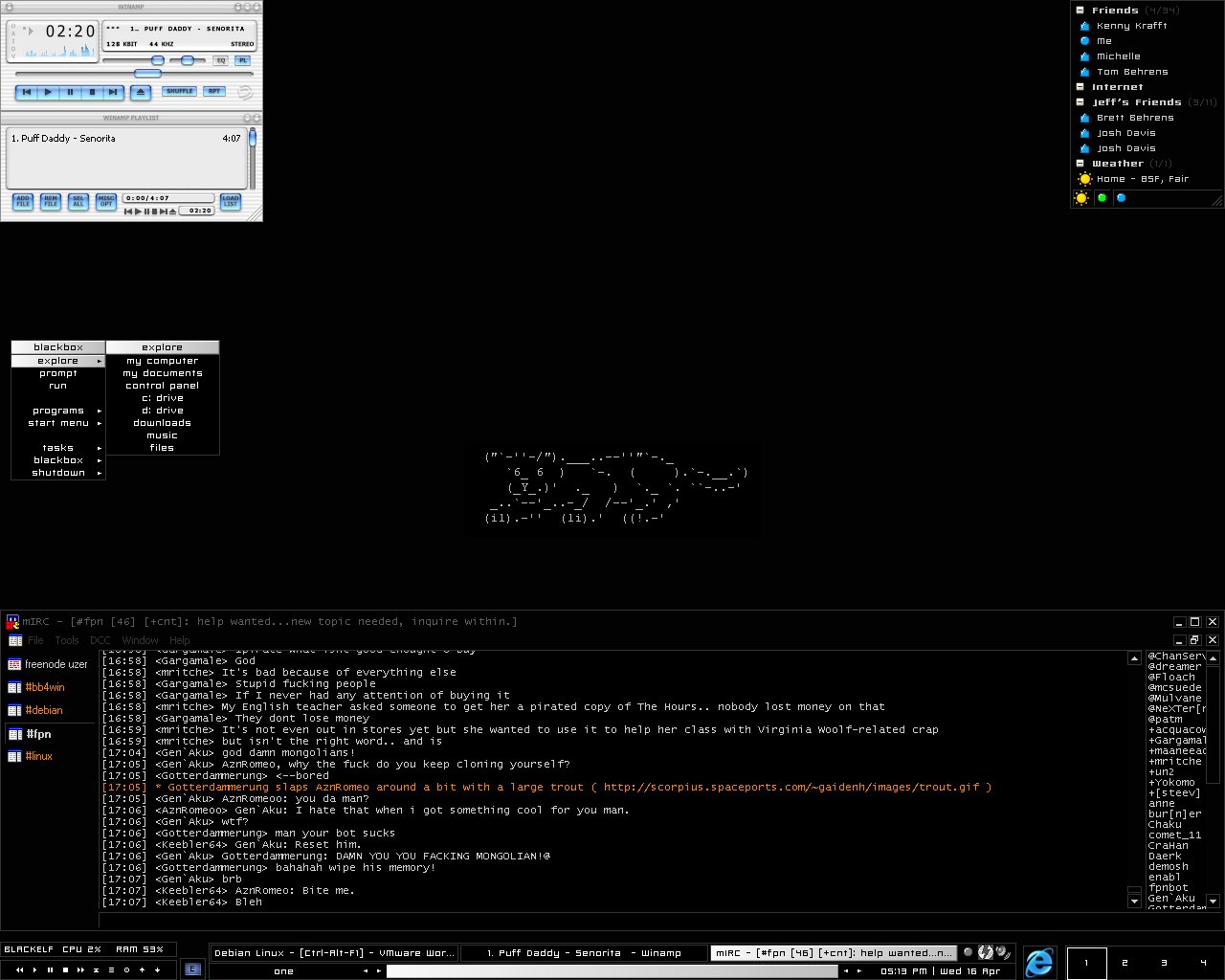Switch to workspace 2 in pager
The height and width of the screenshot is (980, 1225).
point(1125,963)
